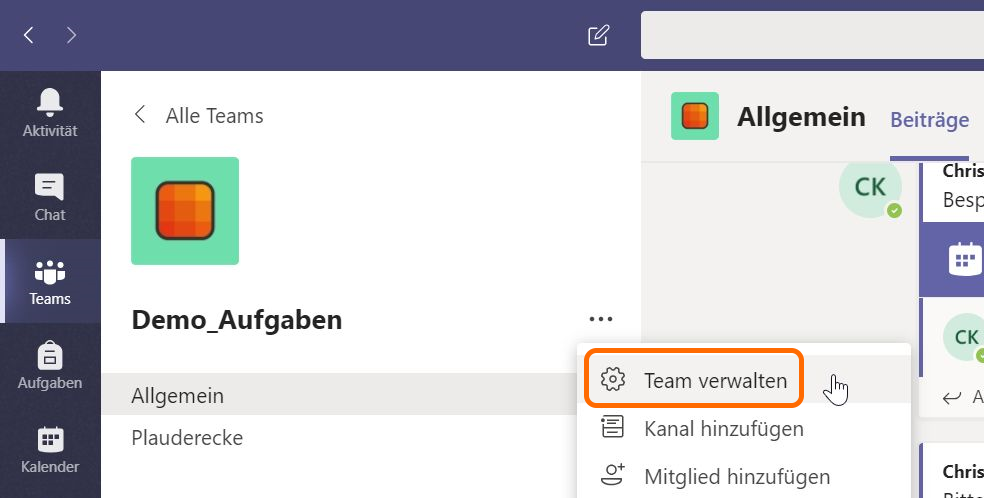This screenshot has width=984, height=498.
Task: Click the calendar meeting icon in post
Action: coord(964,259)
